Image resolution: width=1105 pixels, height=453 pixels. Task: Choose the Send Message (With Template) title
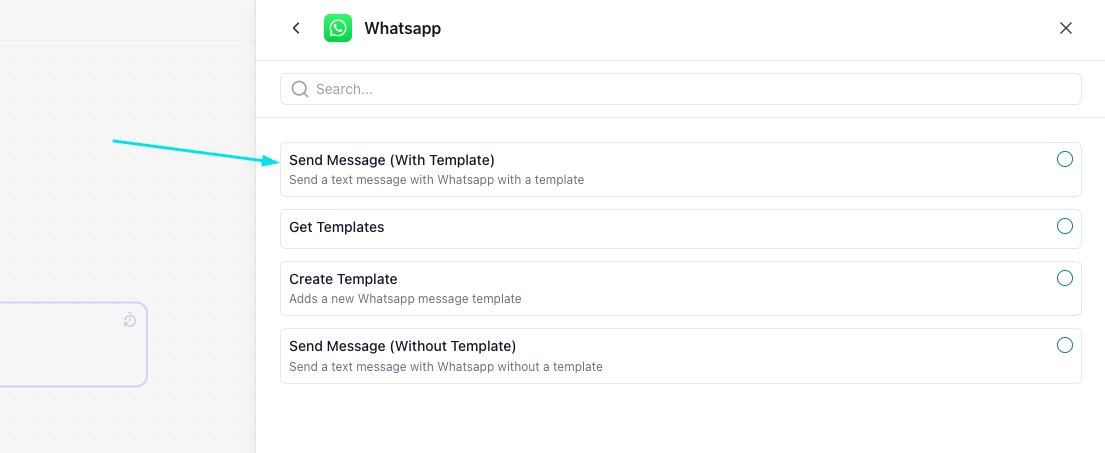pyautogui.click(x=392, y=160)
